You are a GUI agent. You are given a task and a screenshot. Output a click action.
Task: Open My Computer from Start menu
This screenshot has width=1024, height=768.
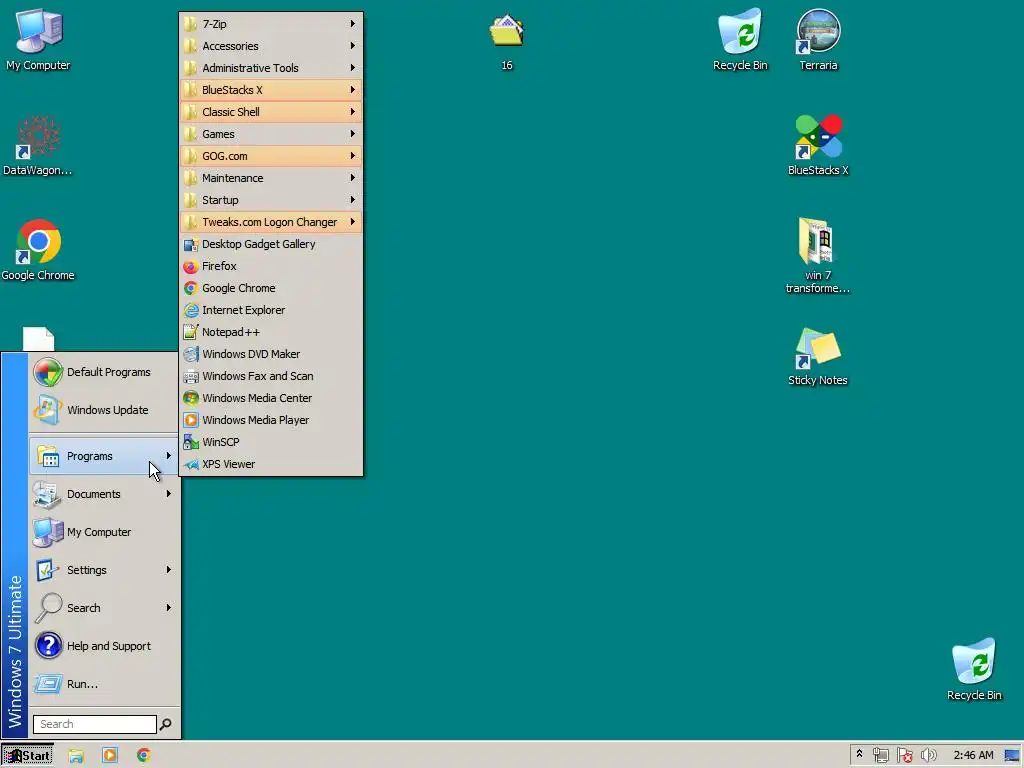(x=104, y=532)
